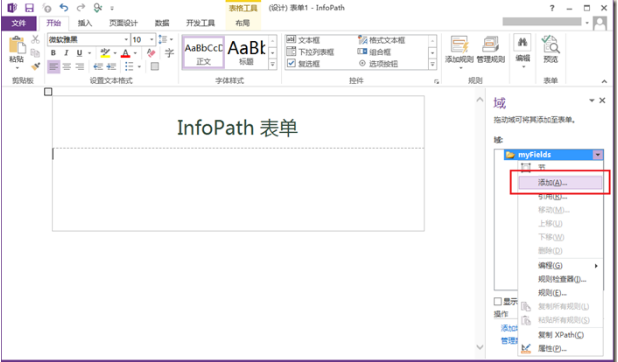The width and height of the screenshot is (618, 362).
Task: Toggle Italic formatting
Action: [x=66, y=53]
